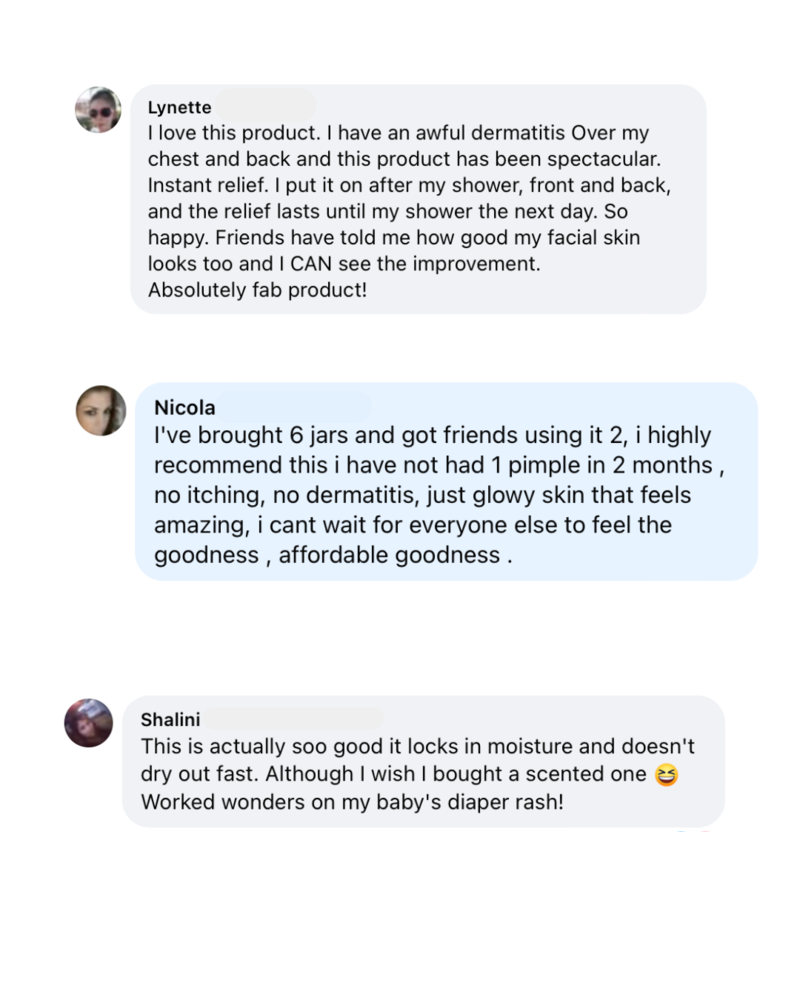The width and height of the screenshot is (800, 1000).
Task: Click the "Absolutely fab product!" line
Action: [x=257, y=290]
